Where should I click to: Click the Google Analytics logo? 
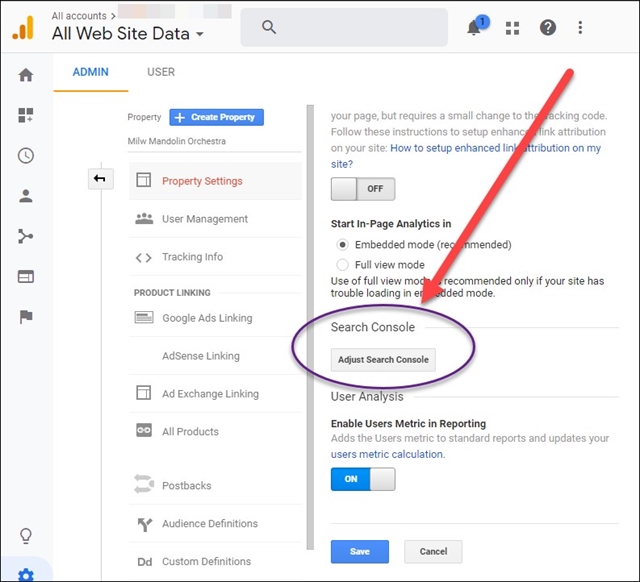coord(23,27)
